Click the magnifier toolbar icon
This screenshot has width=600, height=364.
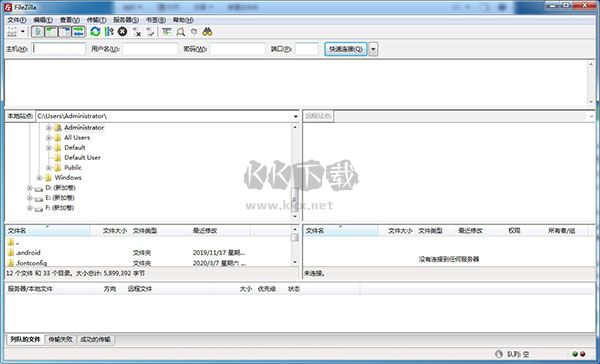181,32
